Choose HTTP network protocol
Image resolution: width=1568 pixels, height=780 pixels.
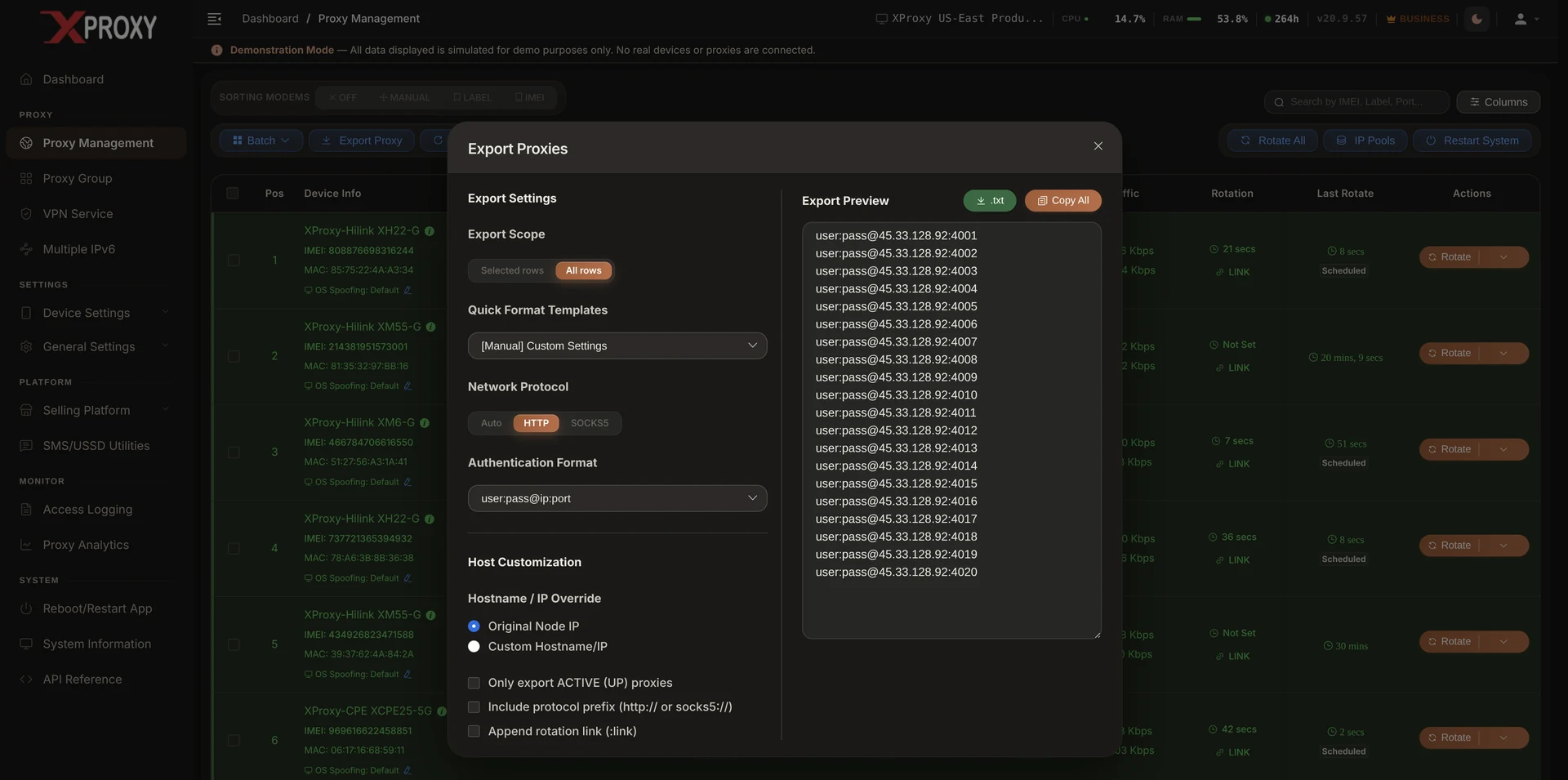pyautogui.click(x=536, y=423)
